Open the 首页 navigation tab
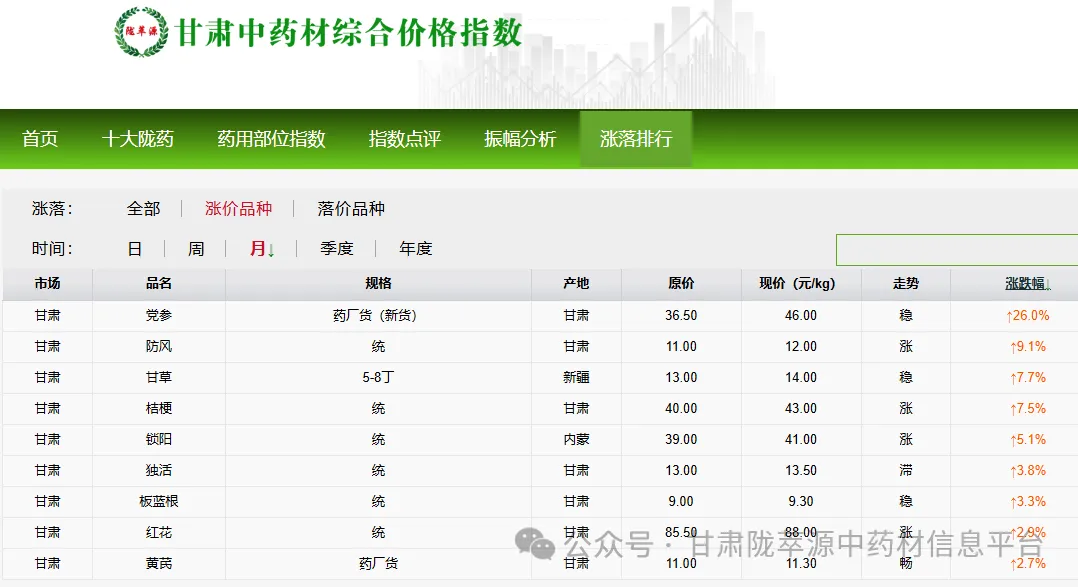The height and width of the screenshot is (587, 1078). point(40,139)
